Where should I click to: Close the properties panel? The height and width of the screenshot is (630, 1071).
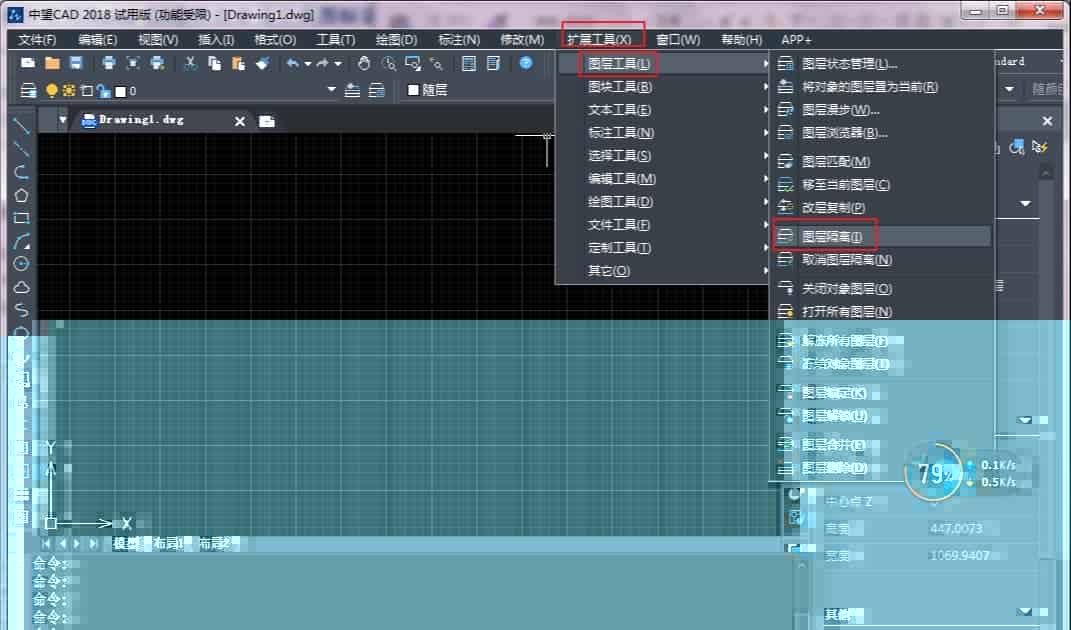pos(1047,121)
